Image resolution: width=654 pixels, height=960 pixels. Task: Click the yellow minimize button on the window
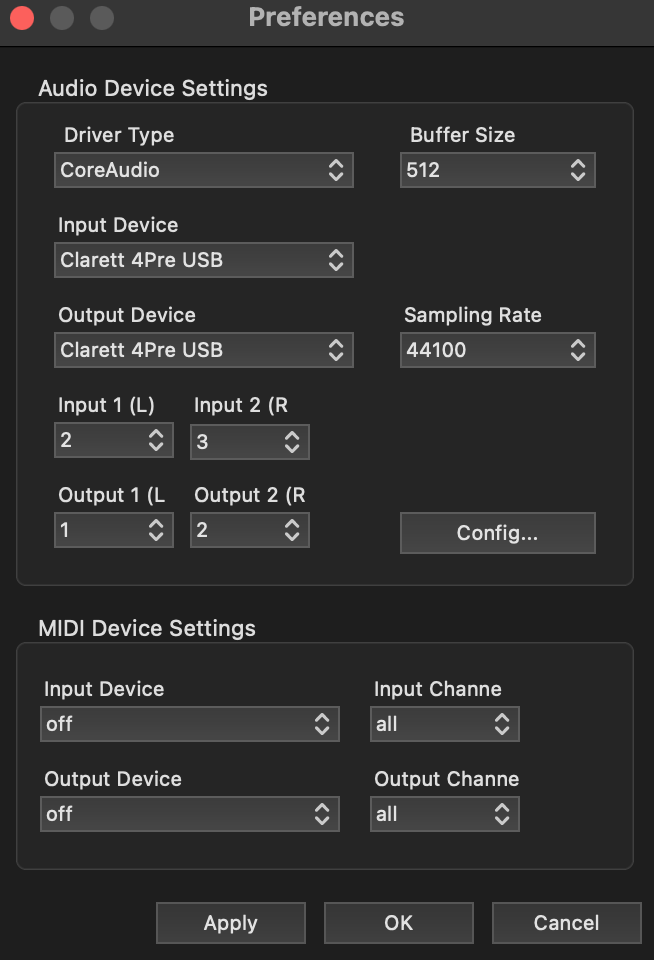click(x=62, y=17)
